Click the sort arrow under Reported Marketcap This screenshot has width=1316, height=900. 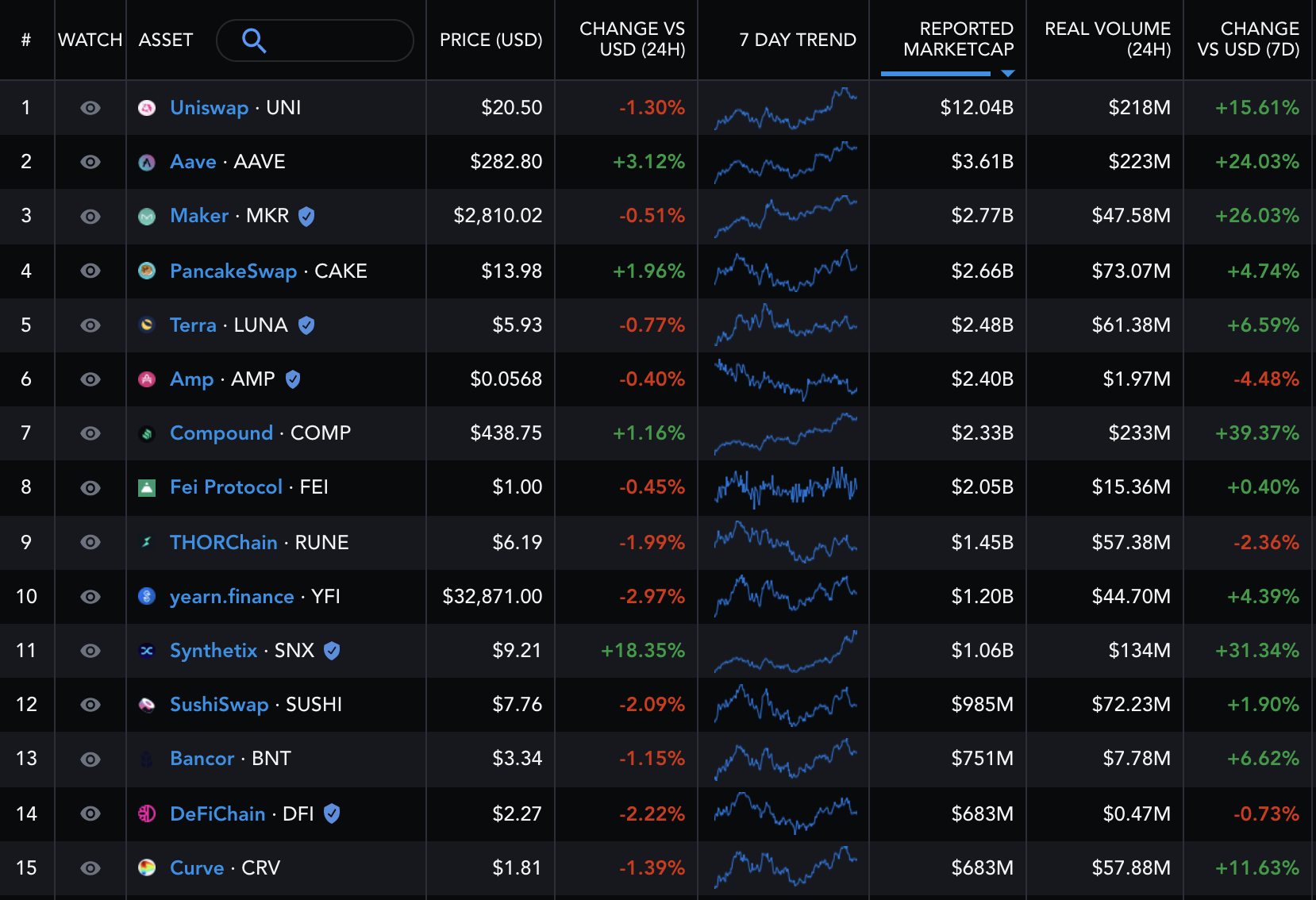(x=1008, y=74)
